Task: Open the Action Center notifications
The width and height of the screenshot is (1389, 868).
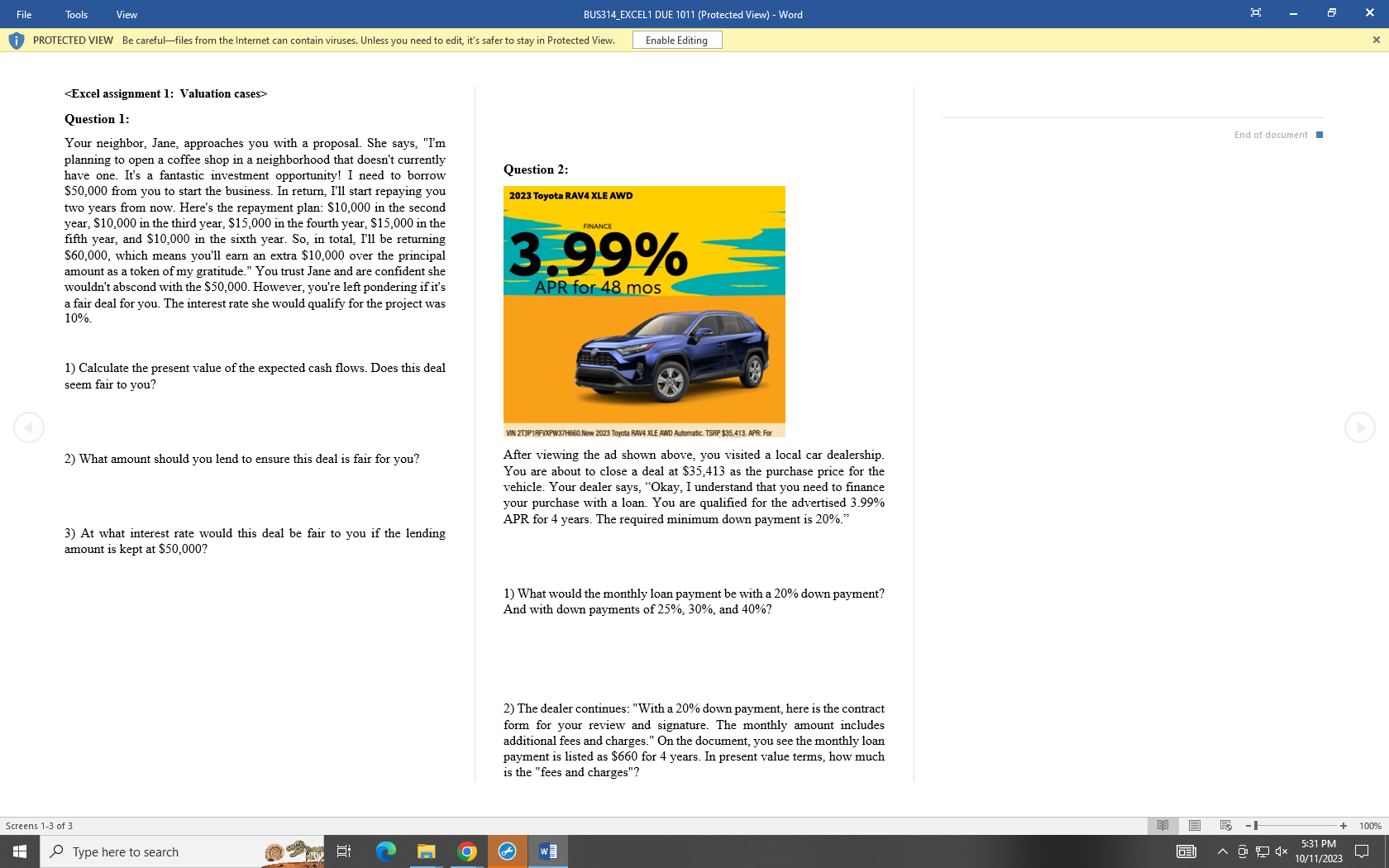Action: [x=1362, y=851]
